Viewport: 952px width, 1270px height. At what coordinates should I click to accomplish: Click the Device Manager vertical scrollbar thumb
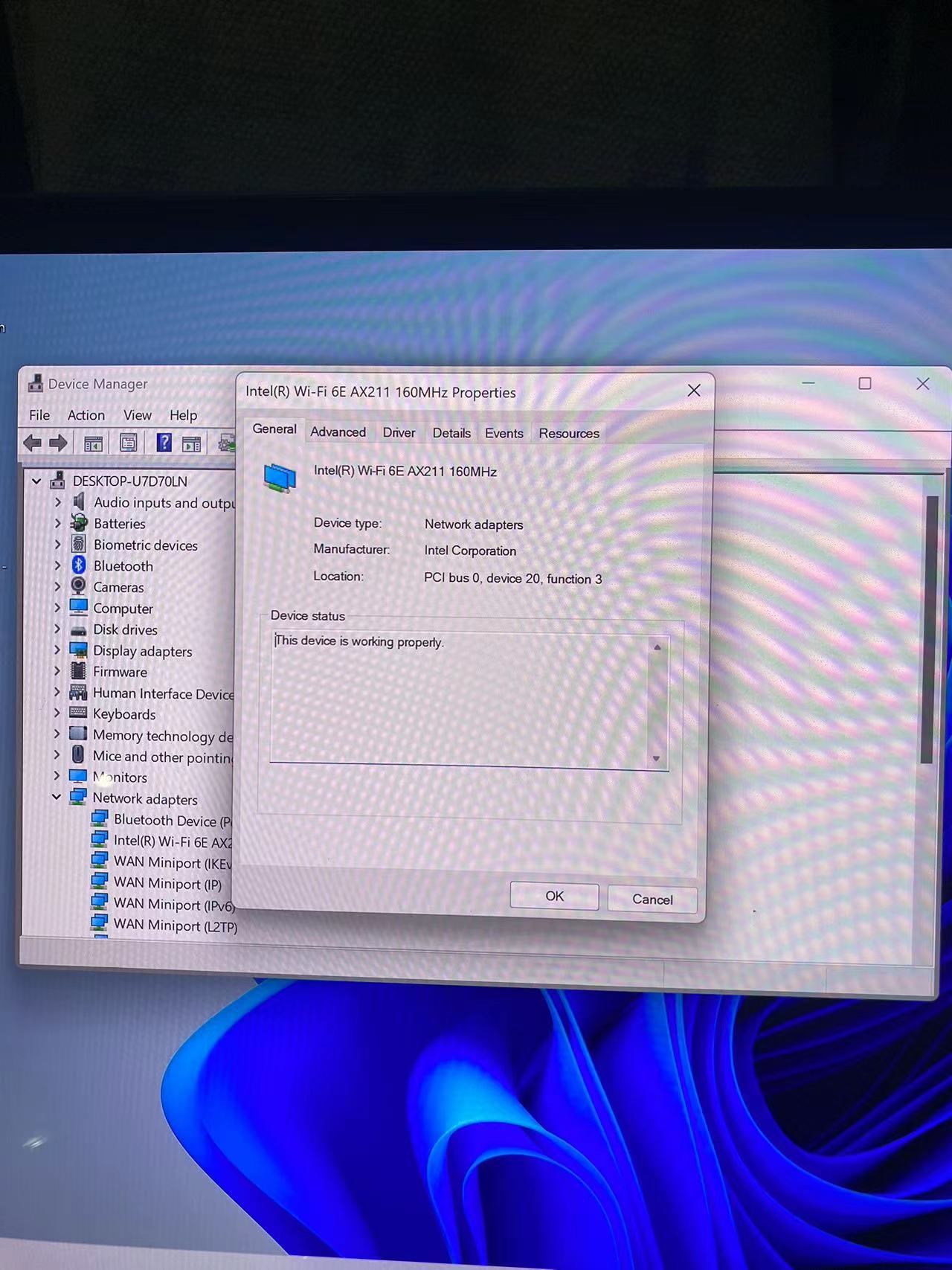tap(931, 629)
